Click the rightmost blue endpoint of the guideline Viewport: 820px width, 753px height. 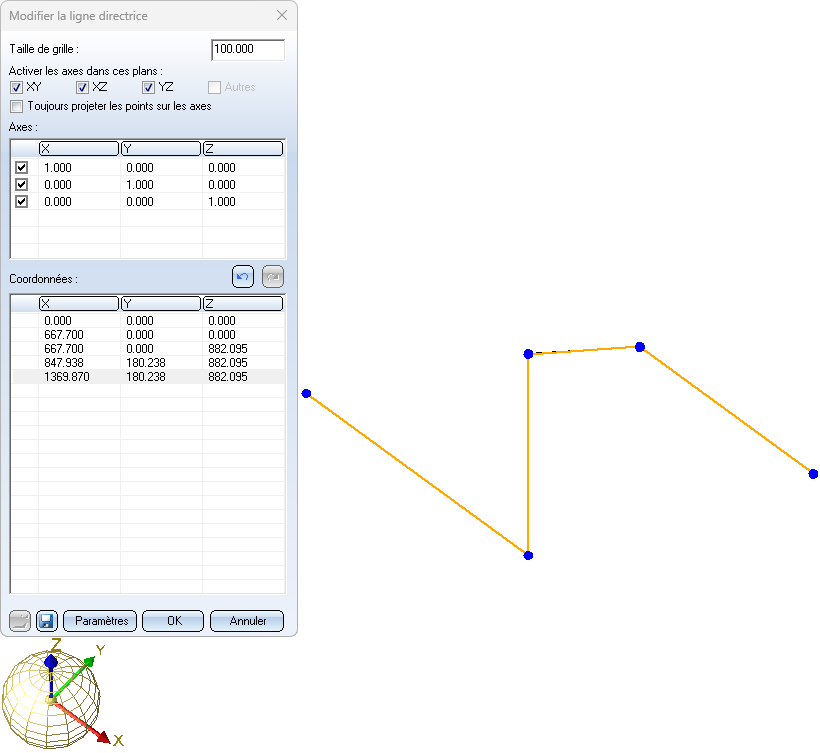[x=813, y=474]
